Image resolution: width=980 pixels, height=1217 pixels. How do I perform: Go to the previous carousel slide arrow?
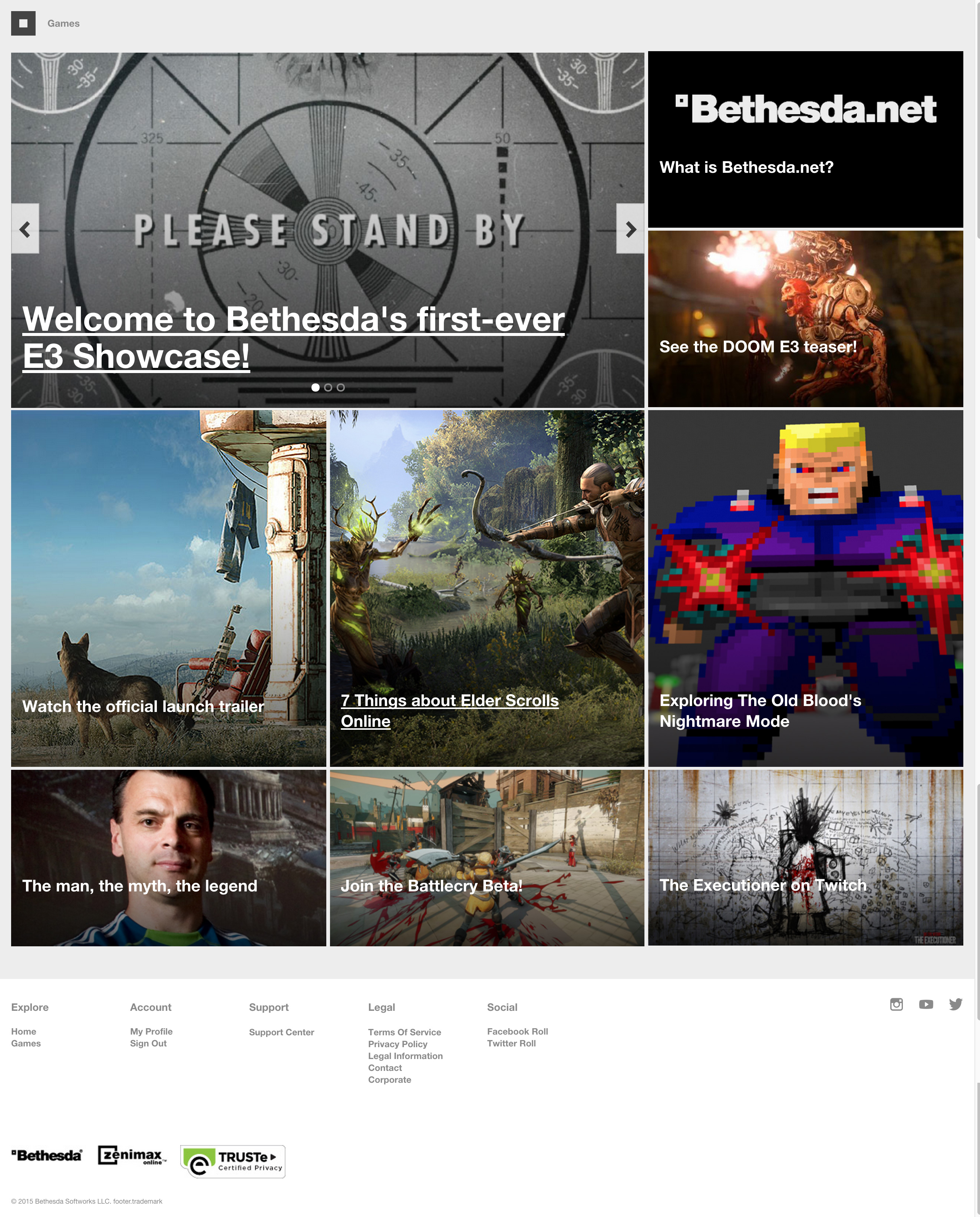26,229
